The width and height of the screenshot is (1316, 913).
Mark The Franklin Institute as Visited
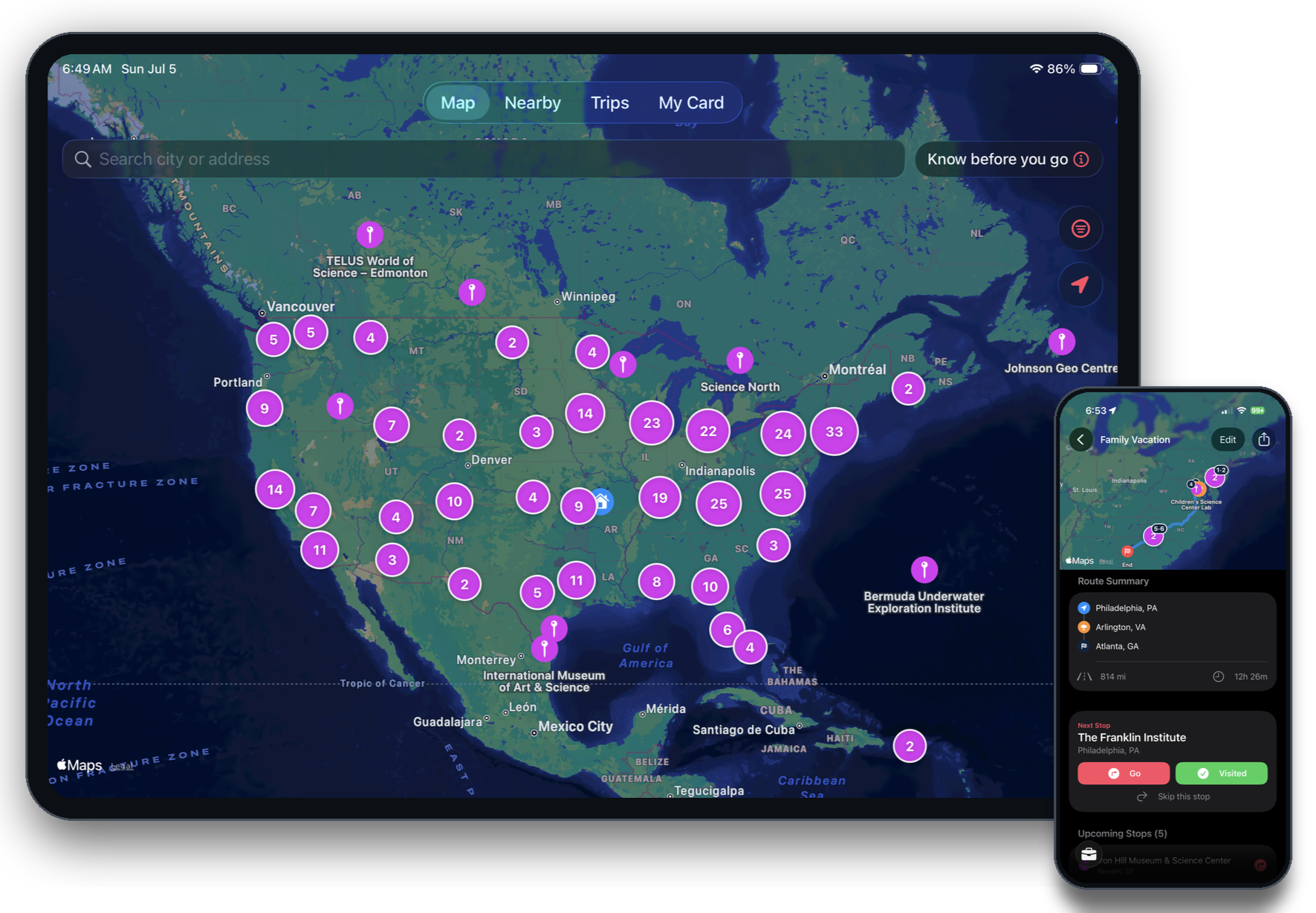pos(1222,773)
